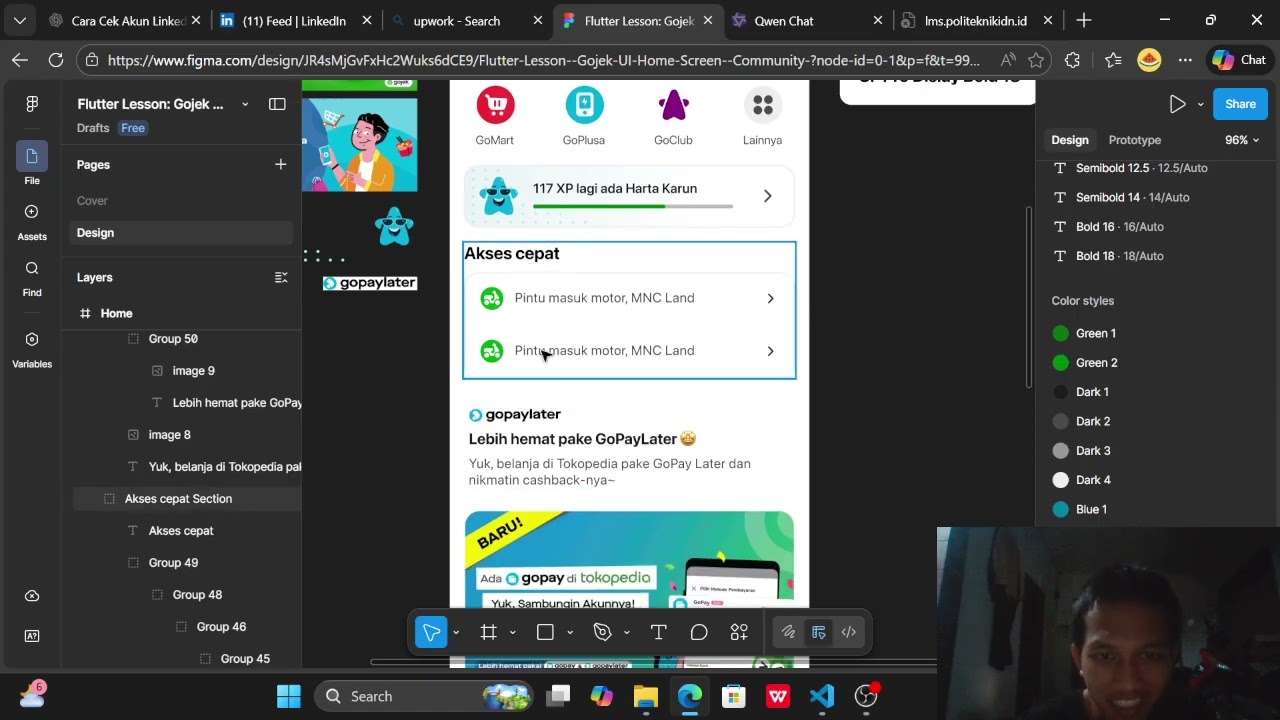Open the present options dropdown arrow
1280x720 pixels.
tap(1200, 104)
